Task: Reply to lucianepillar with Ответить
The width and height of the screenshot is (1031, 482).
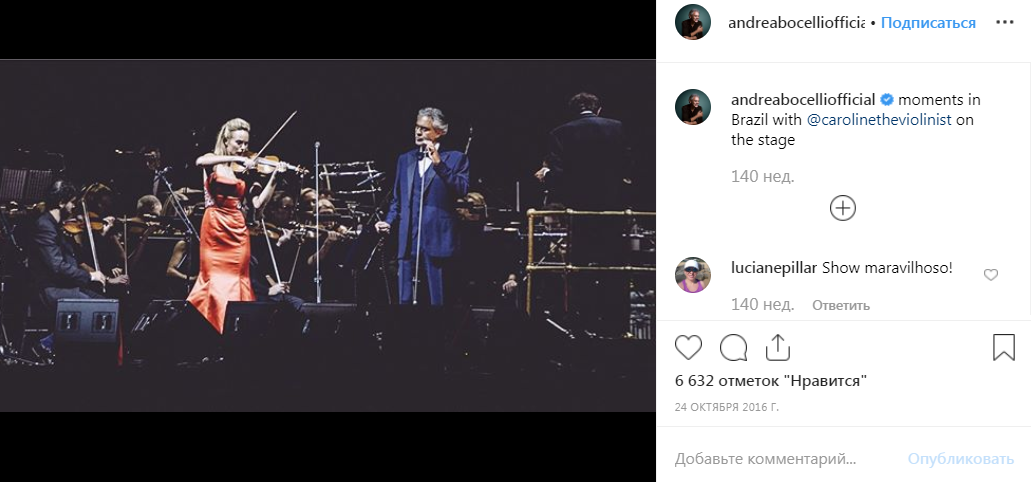Action: click(x=840, y=305)
